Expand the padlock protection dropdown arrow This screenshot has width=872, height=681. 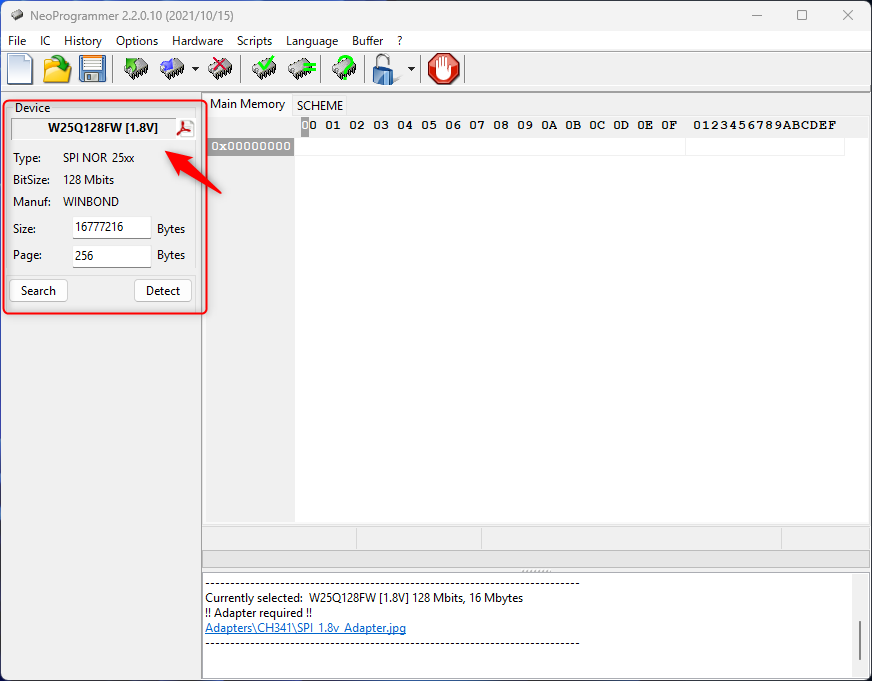[x=411, y=70]
